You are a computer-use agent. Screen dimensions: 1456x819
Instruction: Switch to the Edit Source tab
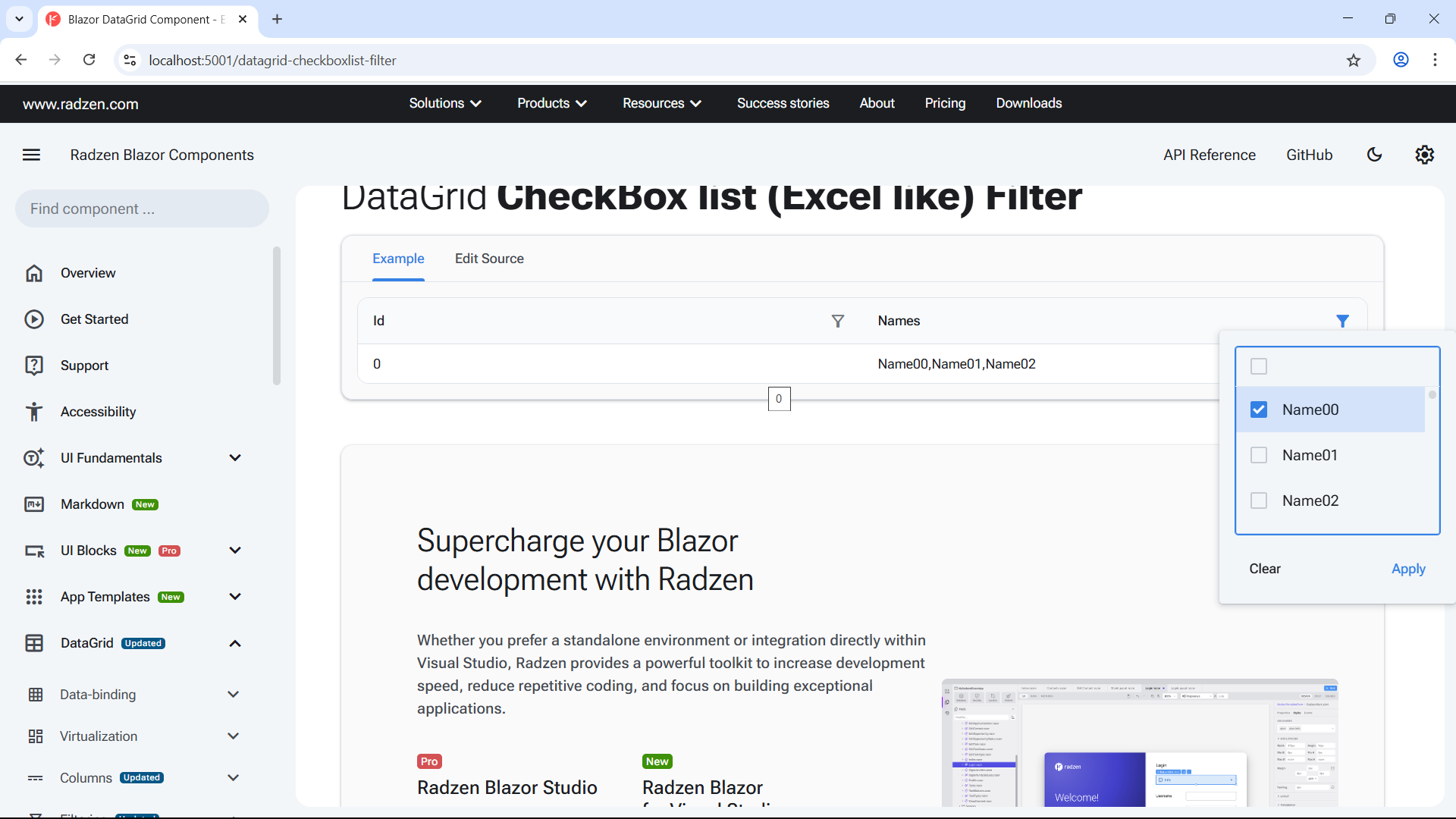pyautogui.click(x=489, y=259)
